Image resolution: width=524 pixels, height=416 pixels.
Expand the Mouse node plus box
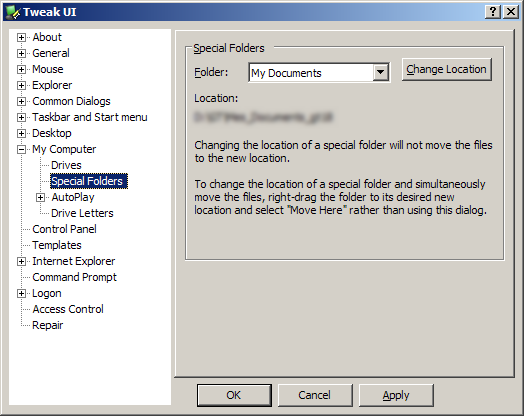pos(21,70)
